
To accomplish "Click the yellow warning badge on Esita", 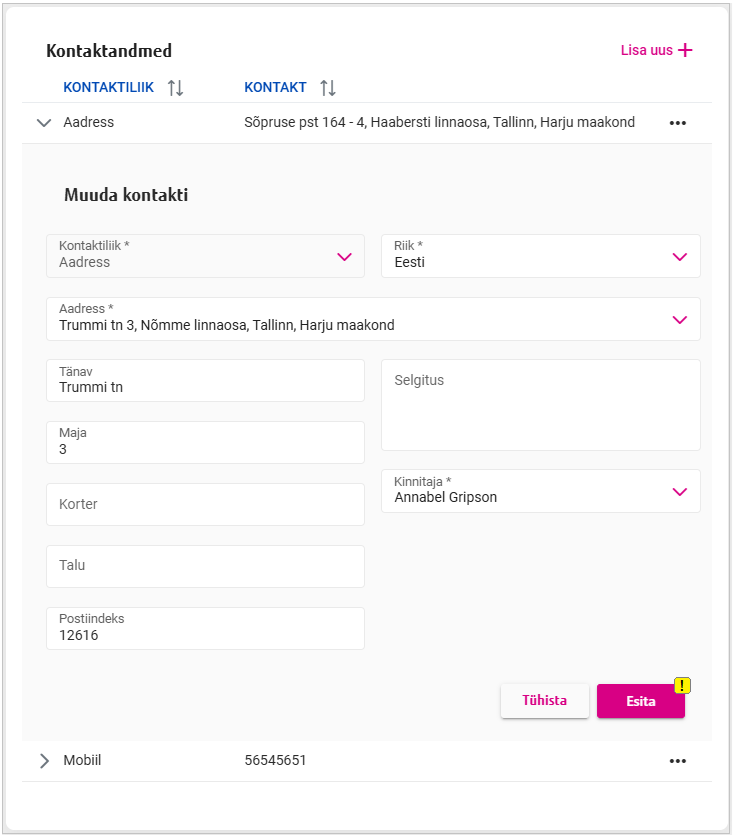I will coord(682,685).
